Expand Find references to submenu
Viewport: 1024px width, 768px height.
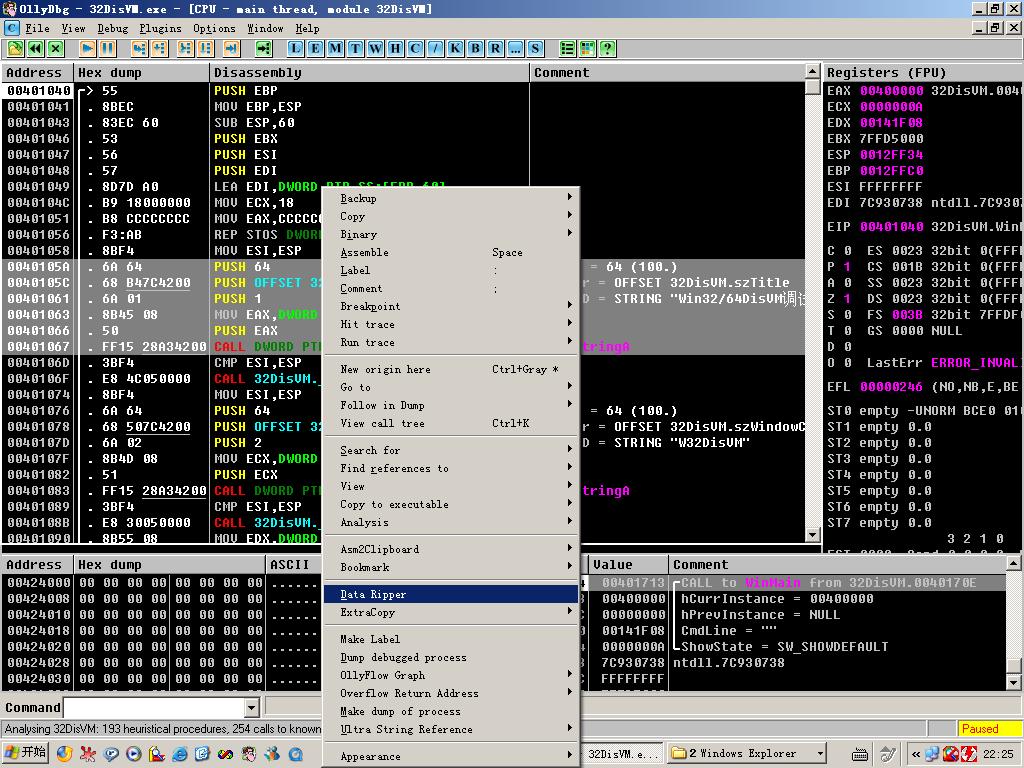451,468
